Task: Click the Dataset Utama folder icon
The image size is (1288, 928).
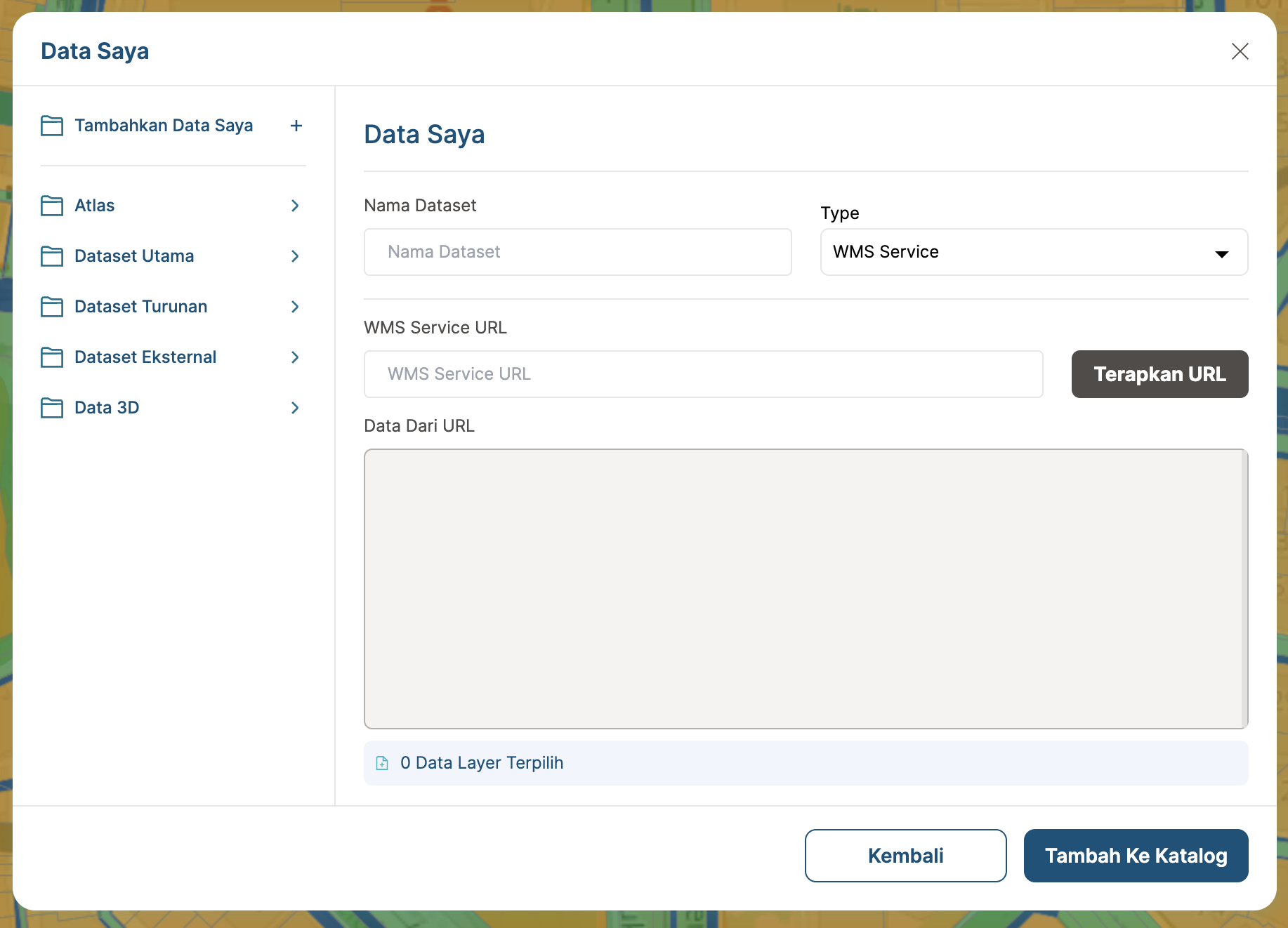Action: (x=52, y=256)
